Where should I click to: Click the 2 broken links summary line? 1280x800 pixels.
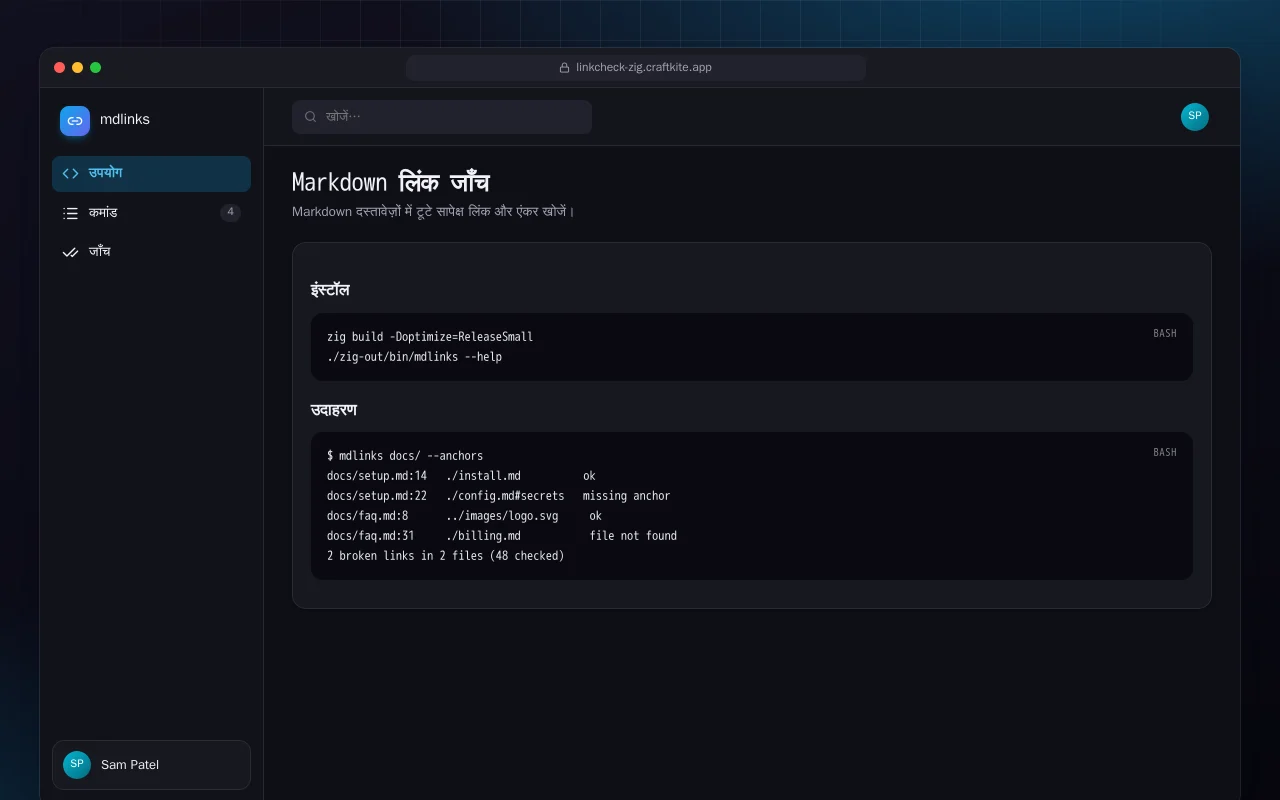(446, 556)
